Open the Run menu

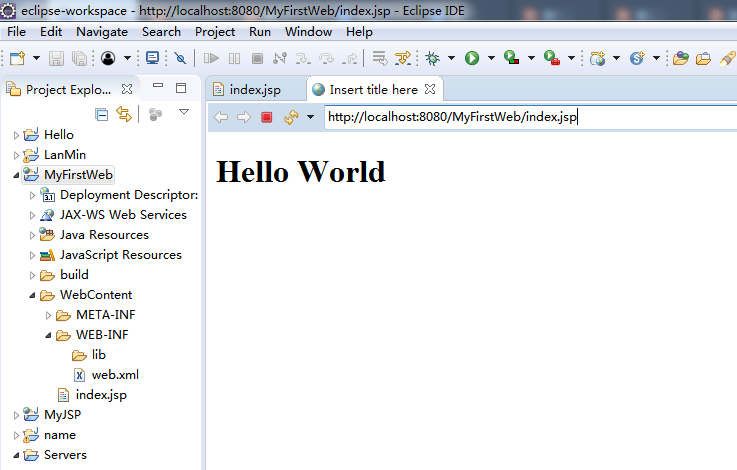(260, 31)
